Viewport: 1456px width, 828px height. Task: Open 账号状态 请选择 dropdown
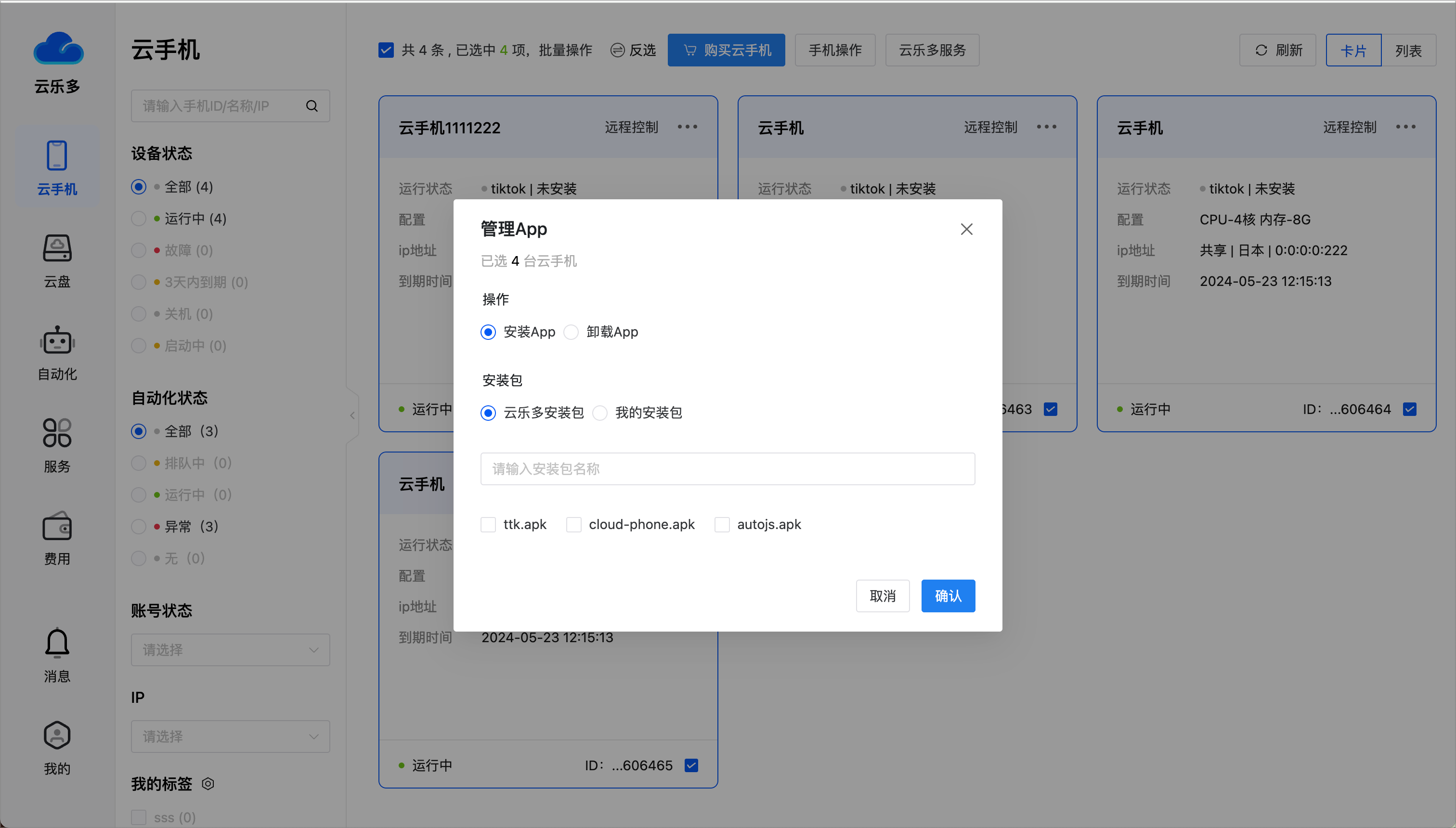(x=230, y=650)
